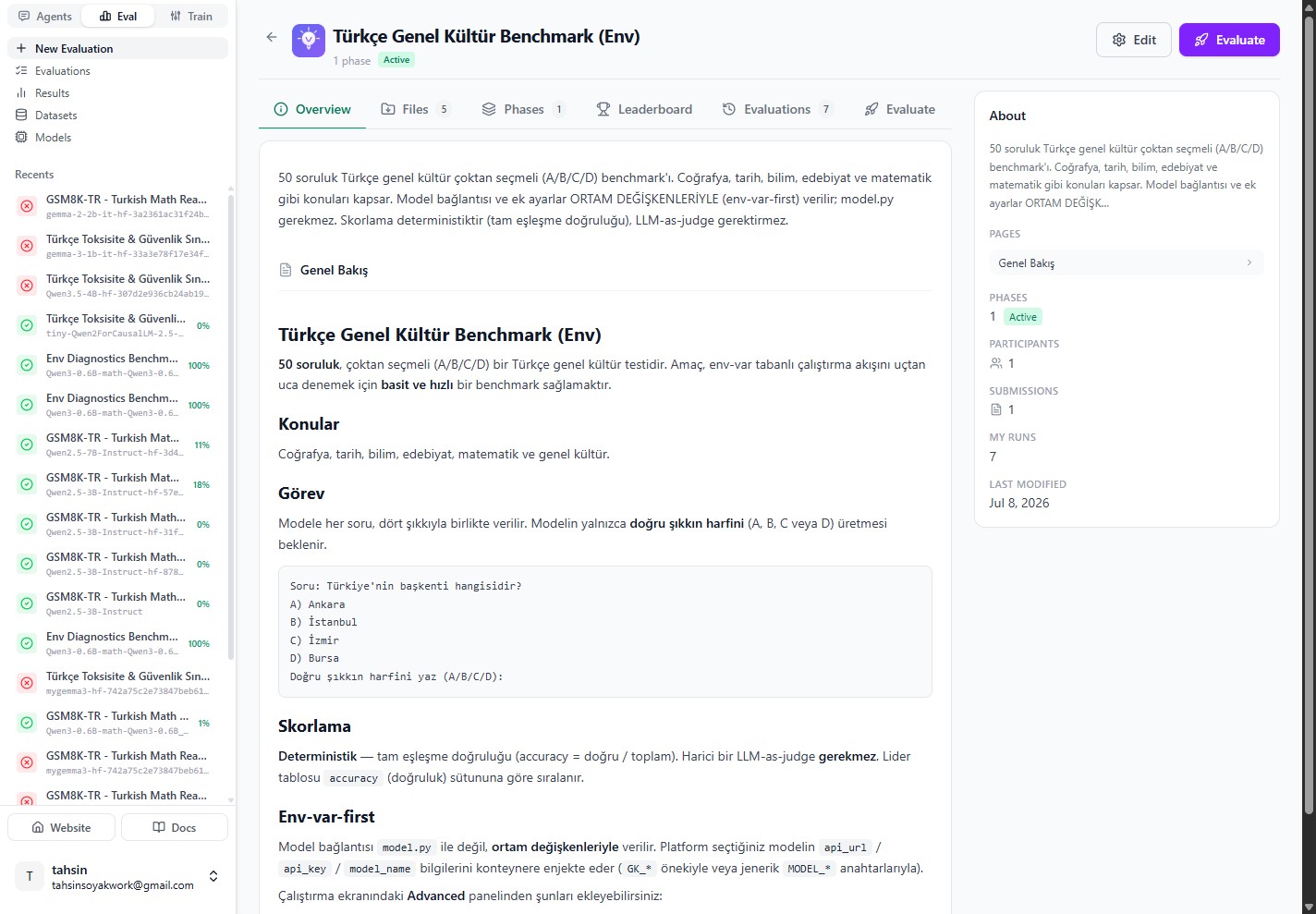Click the 1 phase text under title

352,61
